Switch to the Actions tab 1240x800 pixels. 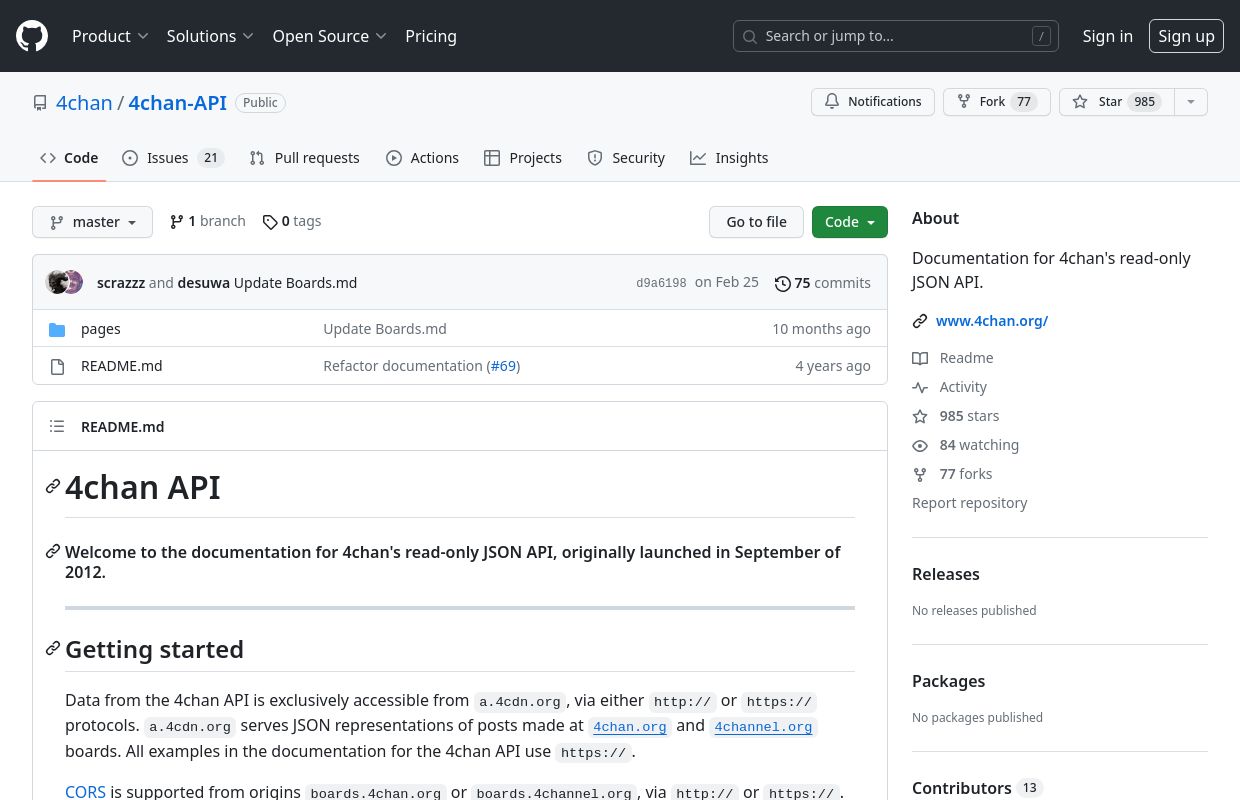point(422,158)
